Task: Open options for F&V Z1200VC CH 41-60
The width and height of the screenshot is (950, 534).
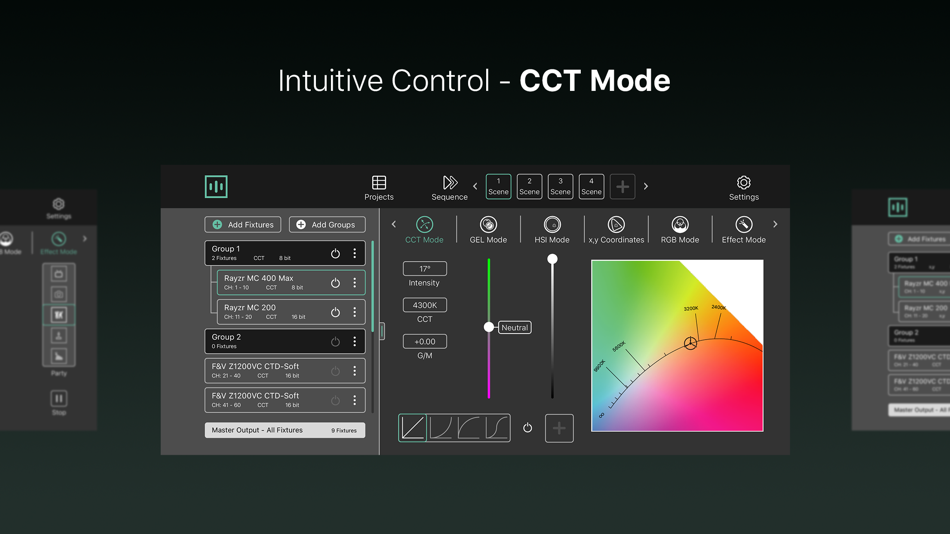Action: 355,400
